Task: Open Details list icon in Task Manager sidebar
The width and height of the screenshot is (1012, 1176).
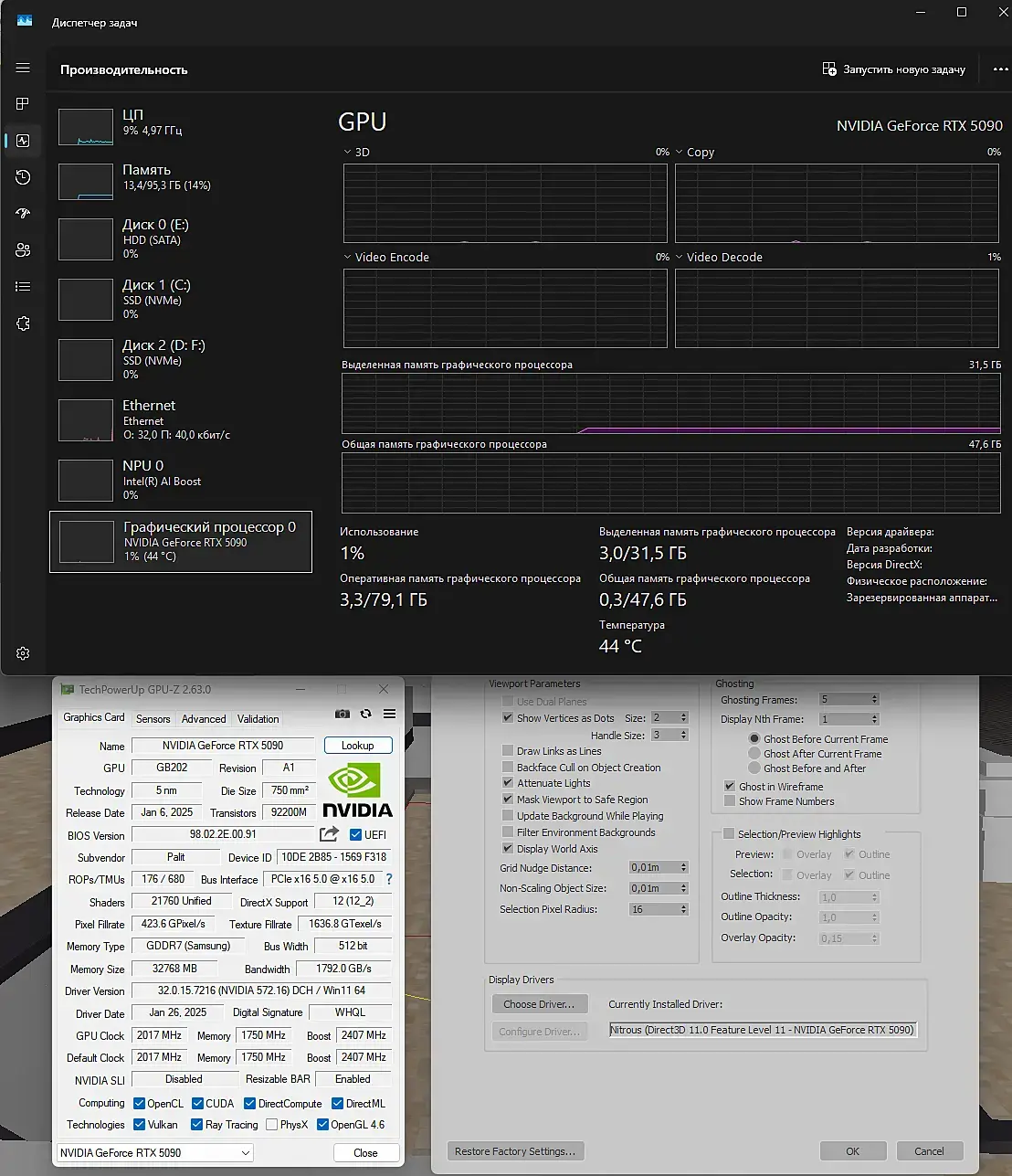Action: pyautogui.click(x=23, y=287)
